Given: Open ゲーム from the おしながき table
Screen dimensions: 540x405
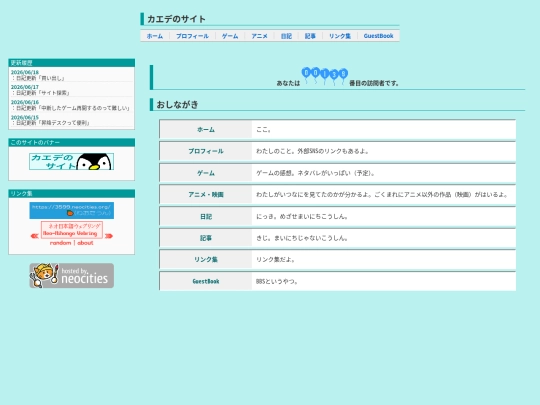Looking at the screenshot, I should pos(206,173).
